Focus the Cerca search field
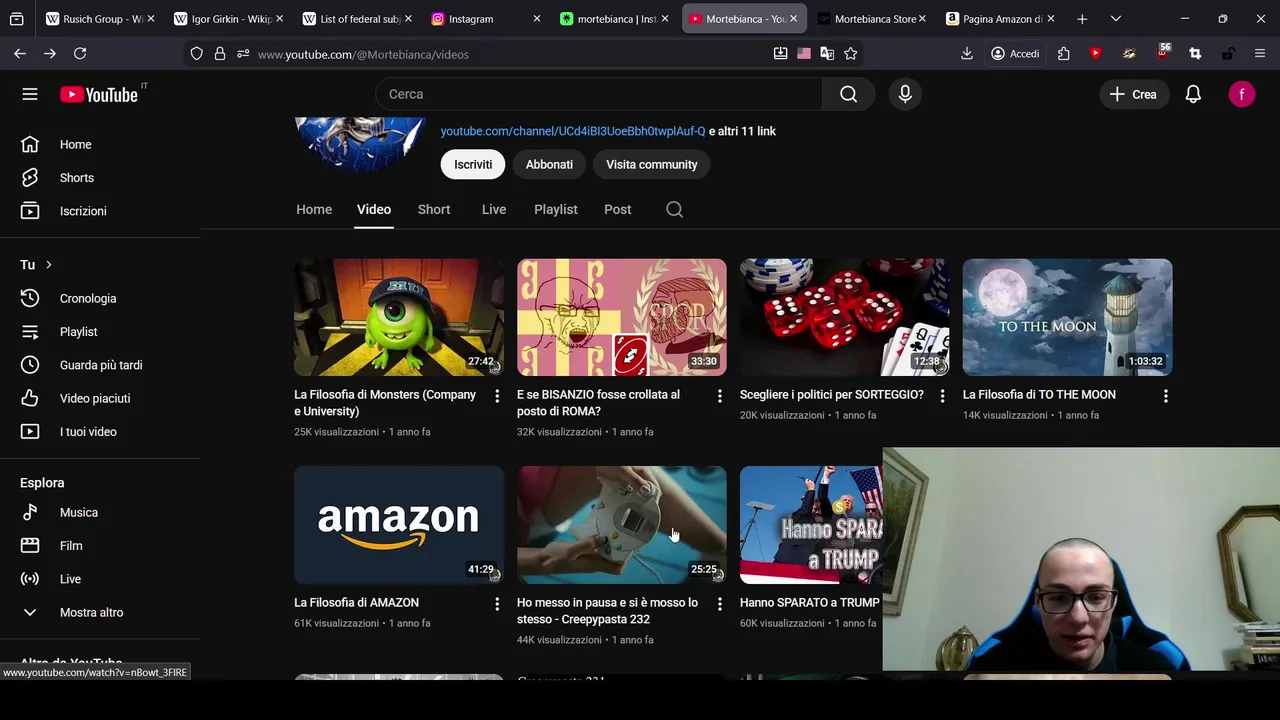The image size is (1280, 720). [598, 94]
